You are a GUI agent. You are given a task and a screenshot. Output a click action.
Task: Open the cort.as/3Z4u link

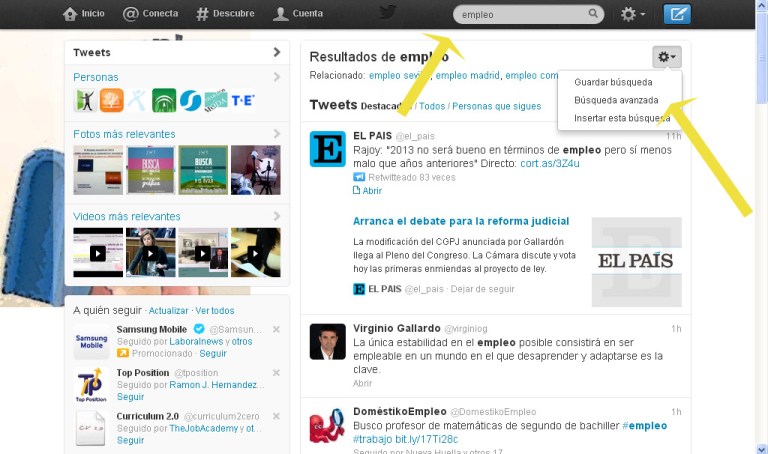click(550, 164)
